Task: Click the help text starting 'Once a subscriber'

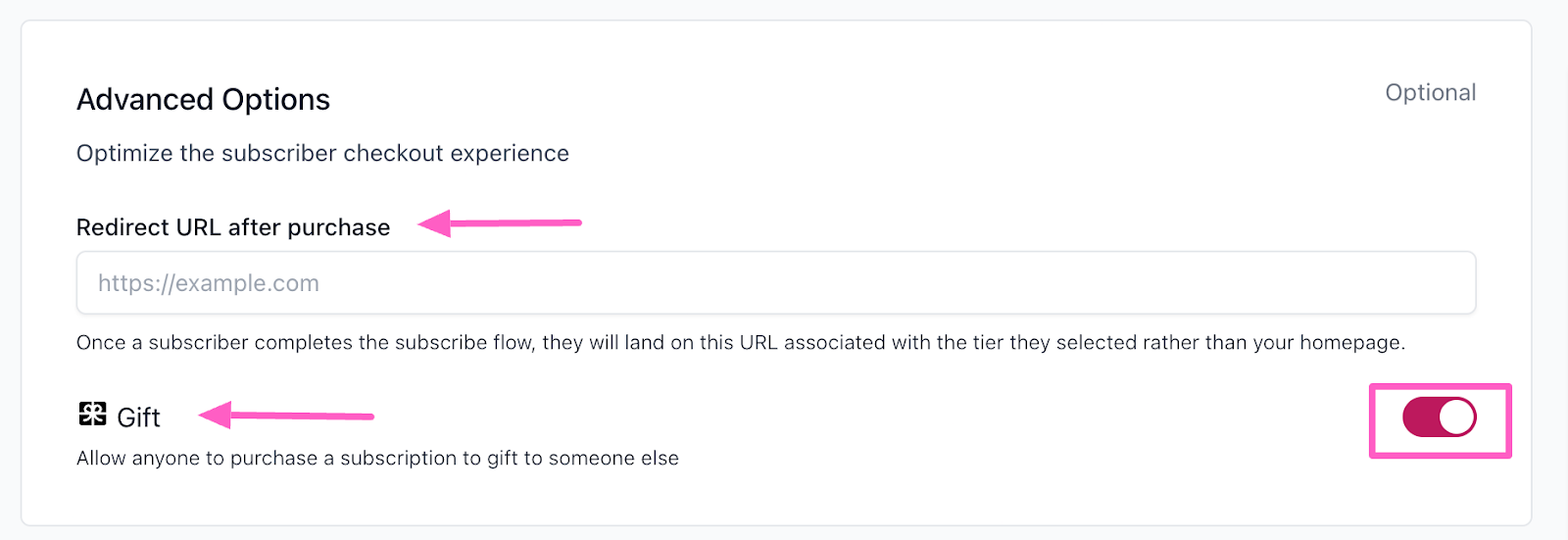Action: [x=740, y=343]
